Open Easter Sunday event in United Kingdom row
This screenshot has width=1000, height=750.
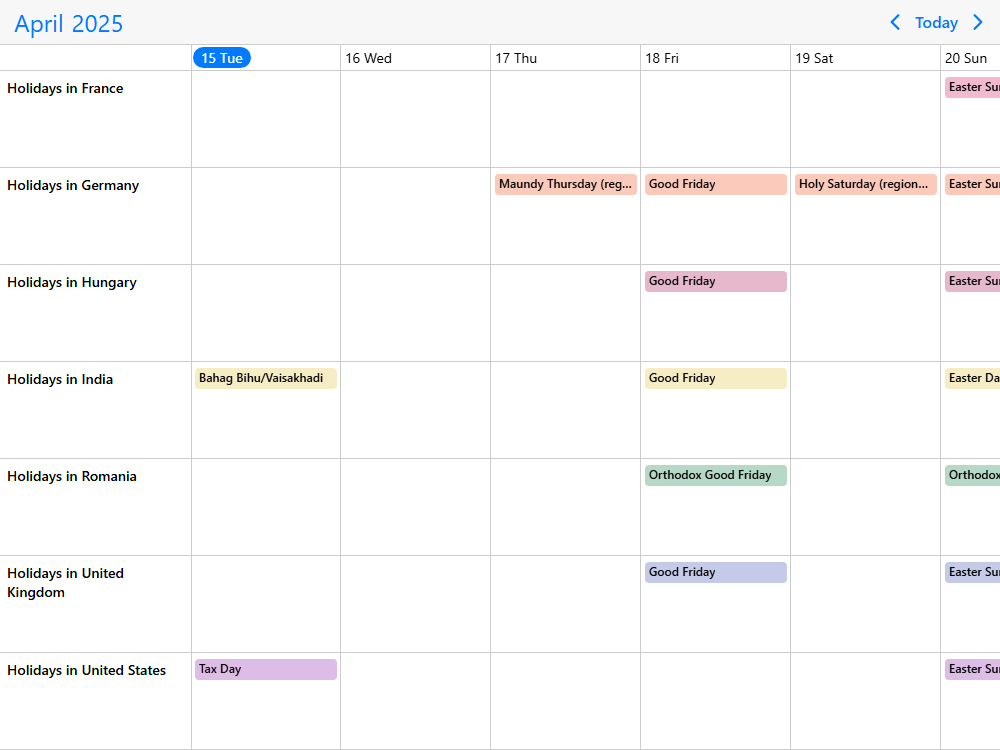click(972, 572)
